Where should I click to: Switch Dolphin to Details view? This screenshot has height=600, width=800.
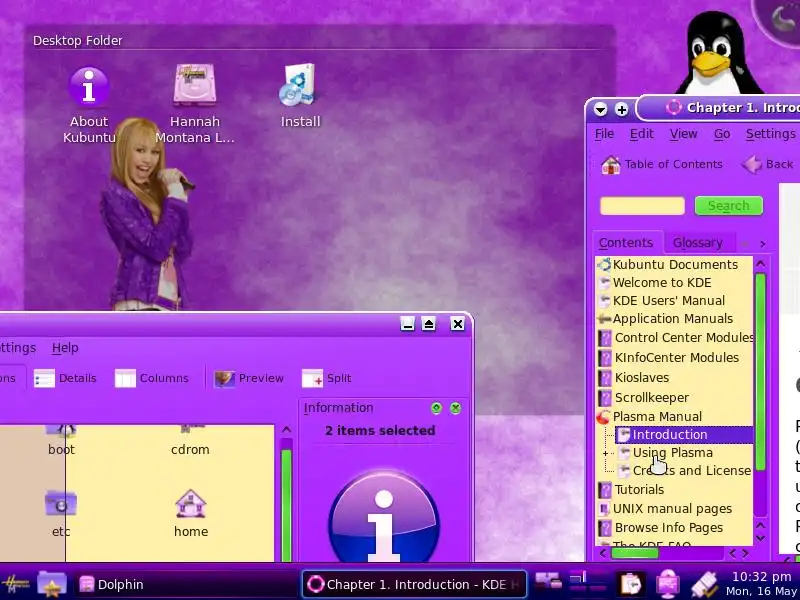[65, 378]
